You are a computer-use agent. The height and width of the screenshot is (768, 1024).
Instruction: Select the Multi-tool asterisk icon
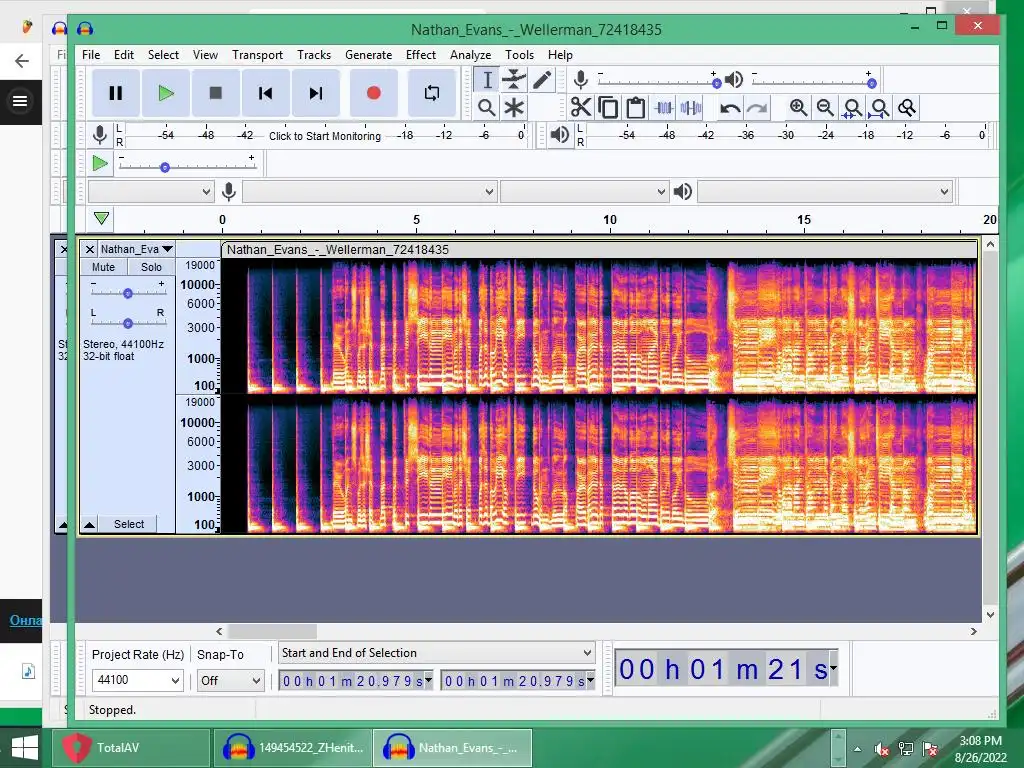coord(514,108)
